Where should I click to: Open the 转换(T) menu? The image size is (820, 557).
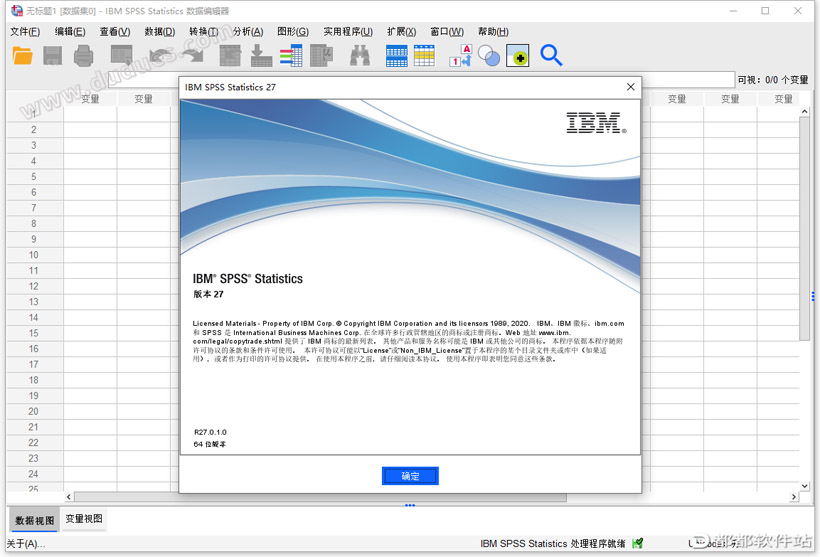click(204, 32)
